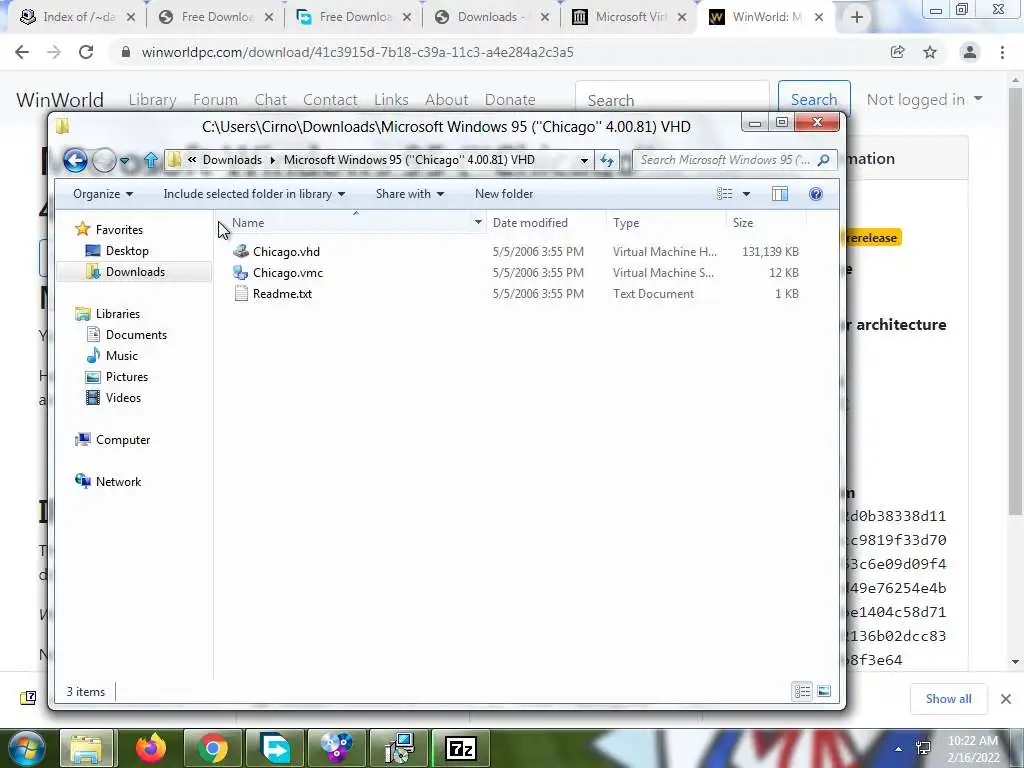Open Chrome three-dot menu
The width and height of the screenshot is (1024, 768).
(1002, 52)
